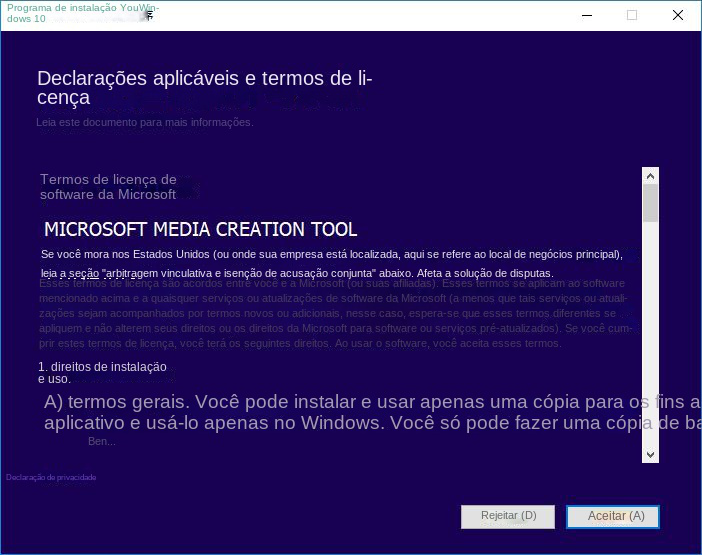
Task: Click the "leia a seção" underlined text
Action: tap(70, 273)
